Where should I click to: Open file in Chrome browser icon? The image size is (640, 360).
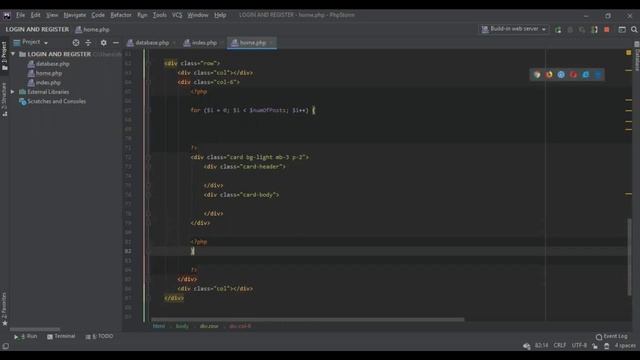click(537, 74)
